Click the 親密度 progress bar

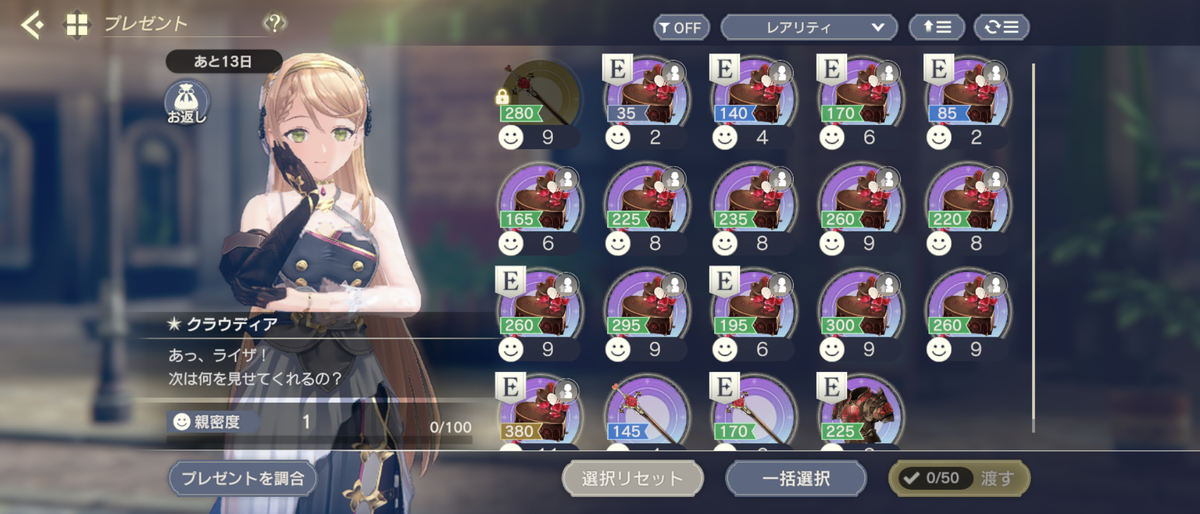319,439
